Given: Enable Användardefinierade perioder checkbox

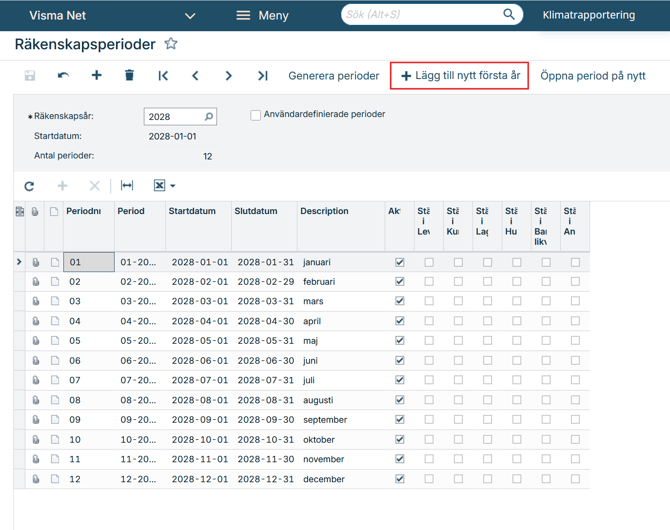Looking at the screenshot, I should (256, 115).
